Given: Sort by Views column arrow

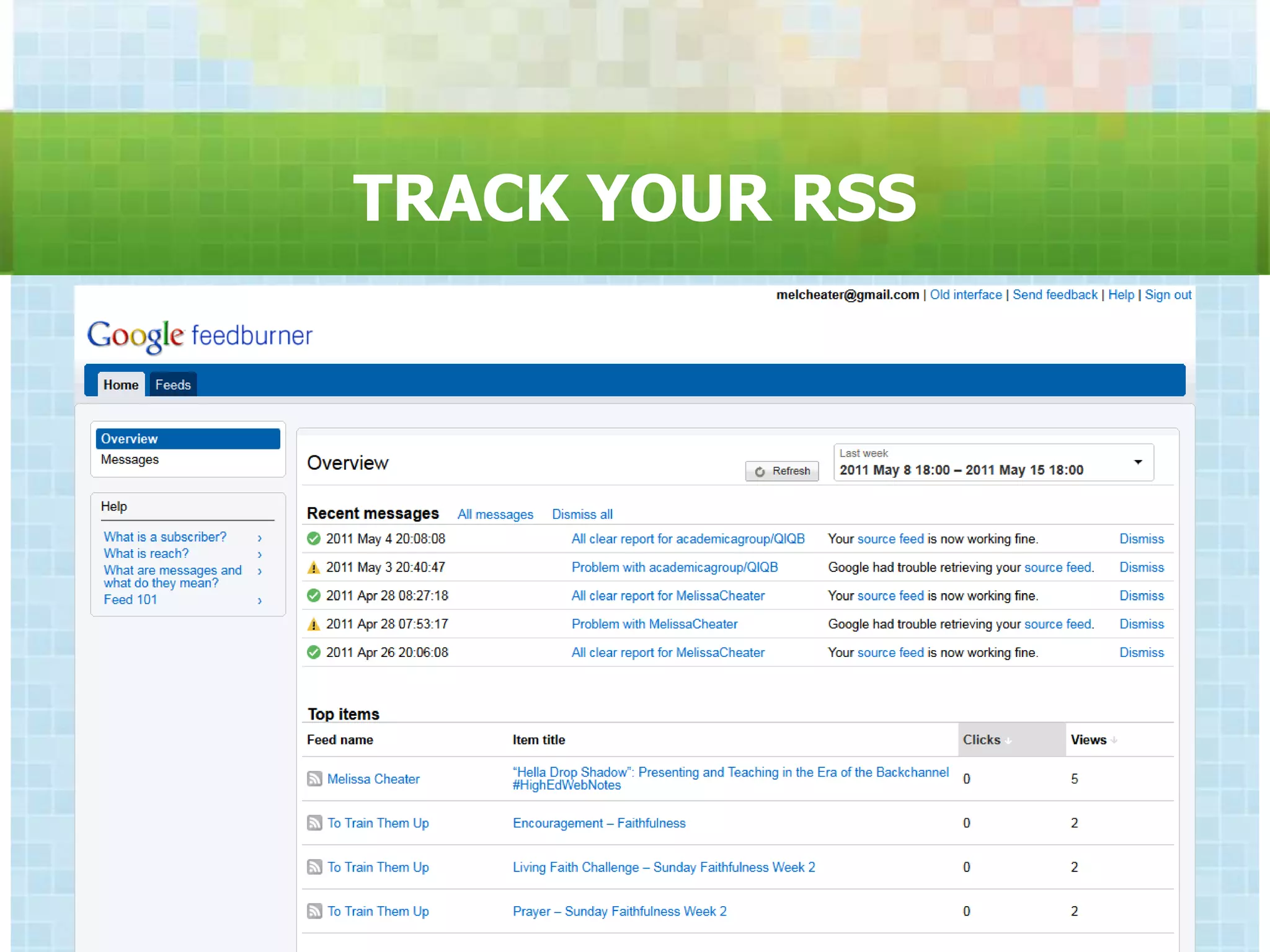Looking at the screenshot, I should (1114, 740).
